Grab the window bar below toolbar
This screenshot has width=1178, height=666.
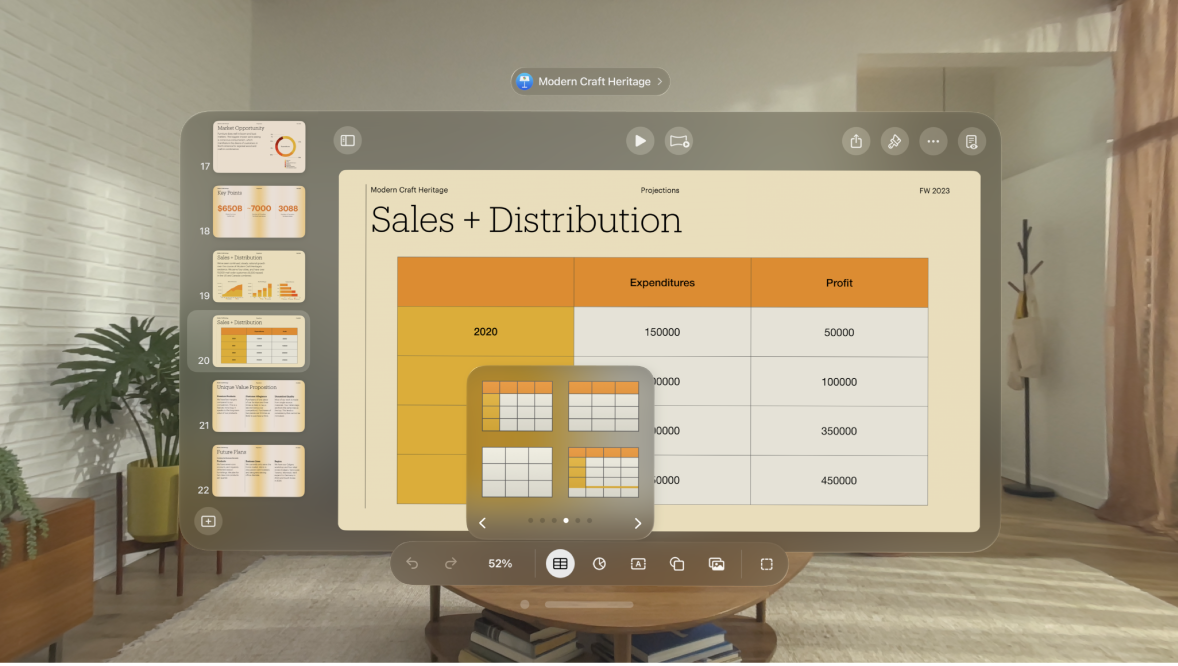pyautogui.click(x=589, y=604)
